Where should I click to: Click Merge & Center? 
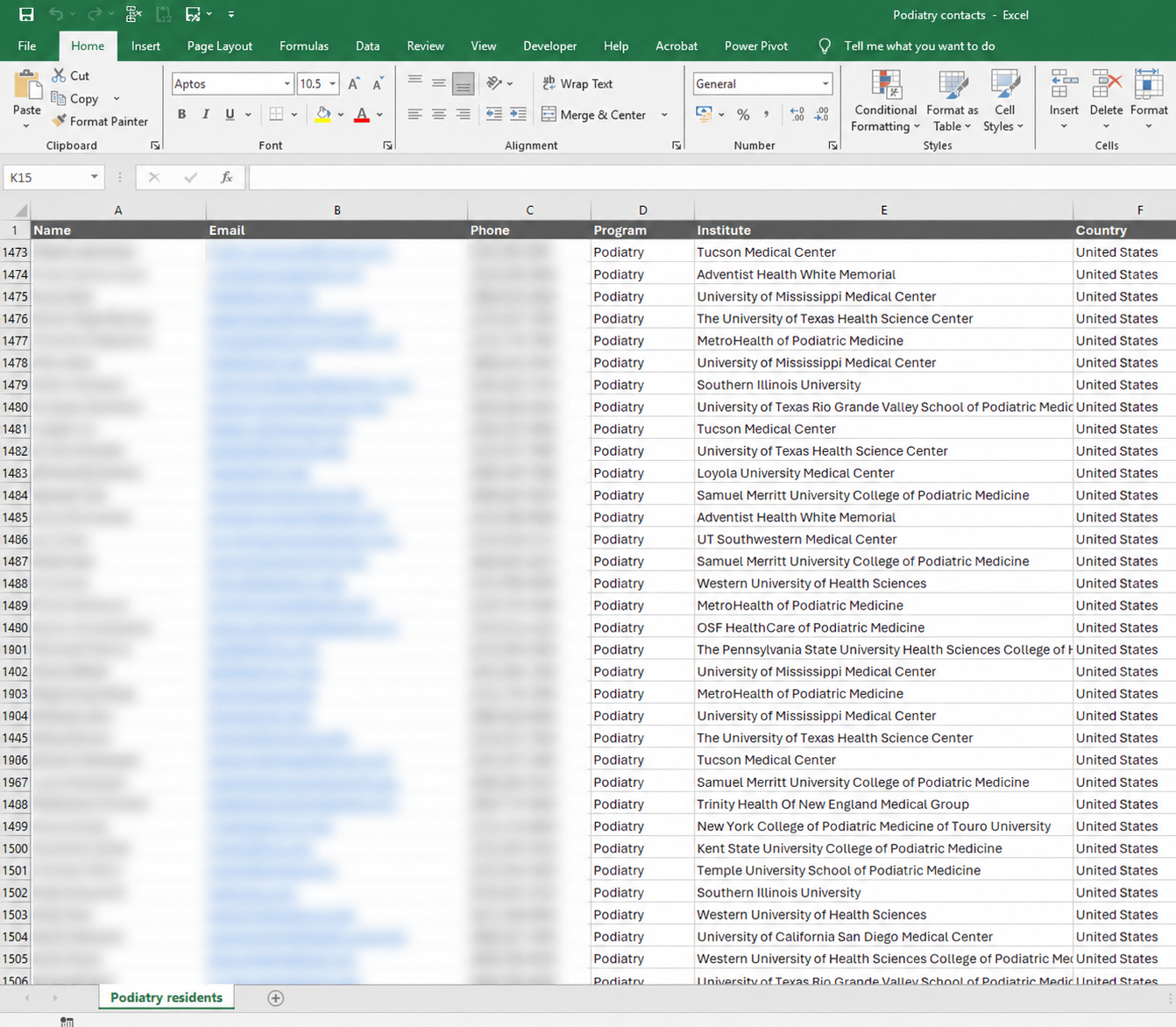(593, 115)
